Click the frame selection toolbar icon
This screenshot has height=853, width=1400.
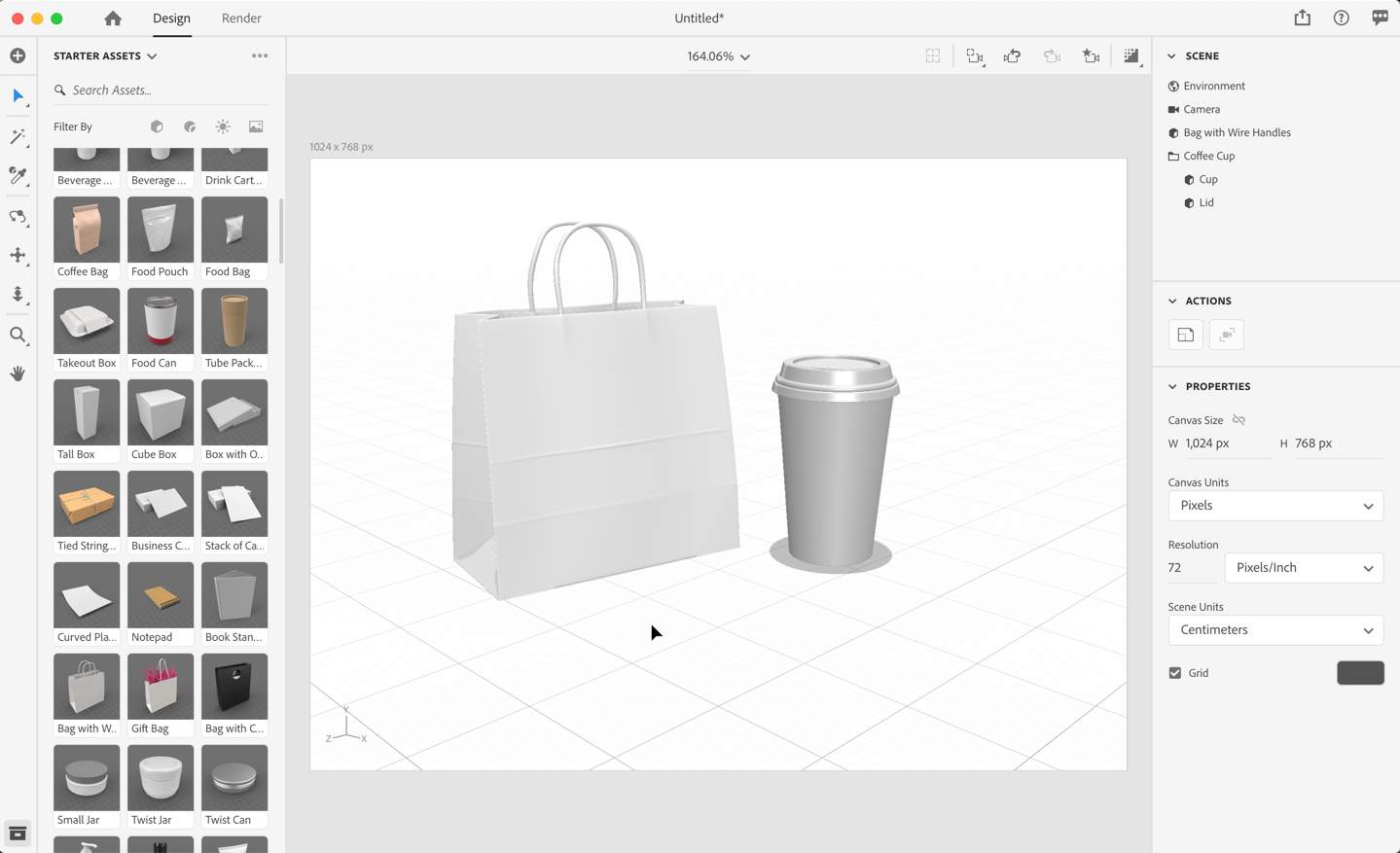(x=933, y=56)
